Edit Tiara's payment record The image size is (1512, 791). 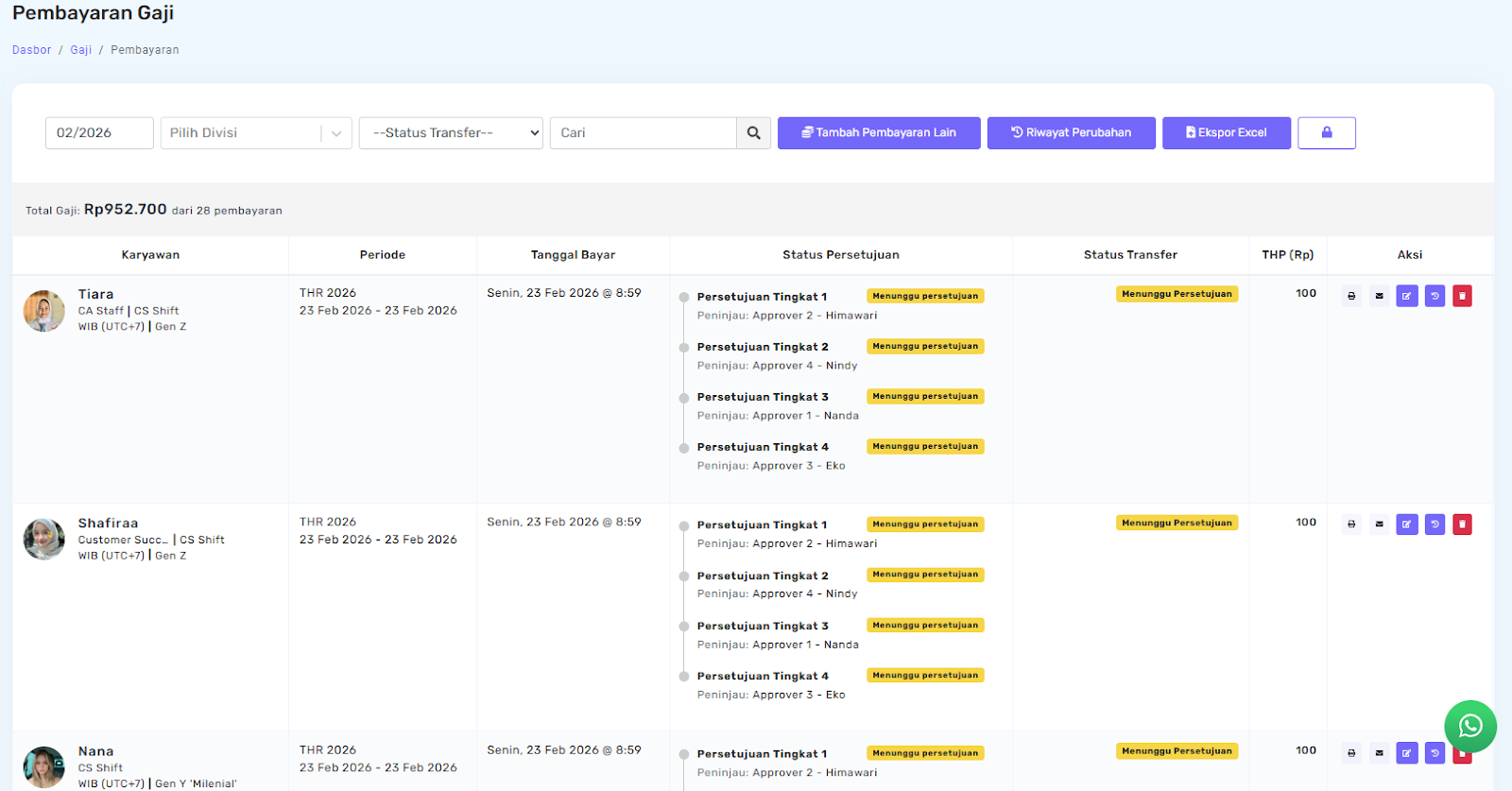[1407, 296]
